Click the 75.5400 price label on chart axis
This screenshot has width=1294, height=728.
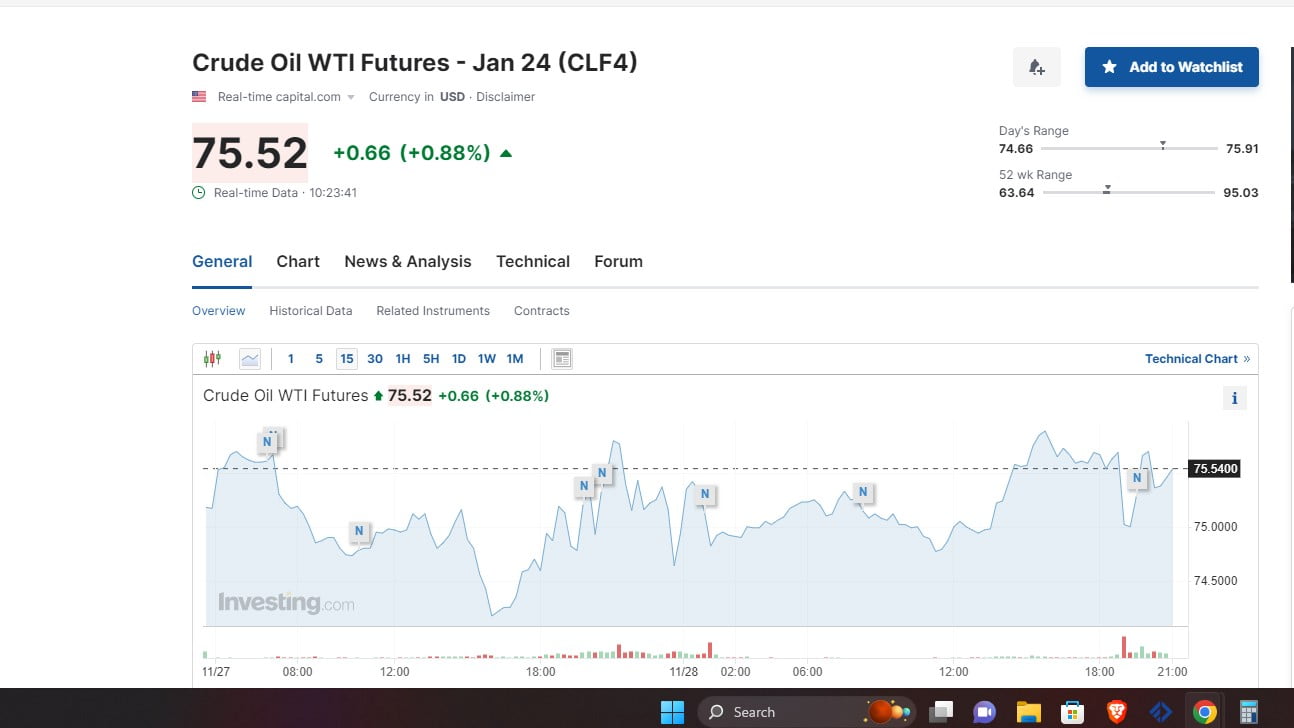point(1215,468)
